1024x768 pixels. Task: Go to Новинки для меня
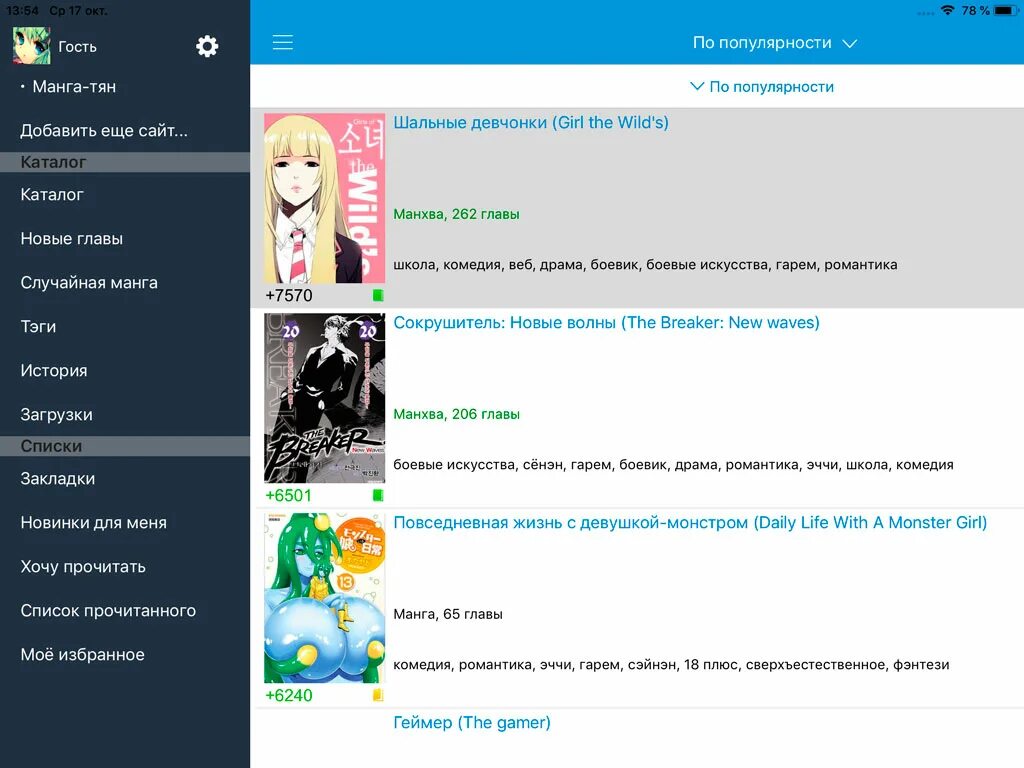point(93,522)
